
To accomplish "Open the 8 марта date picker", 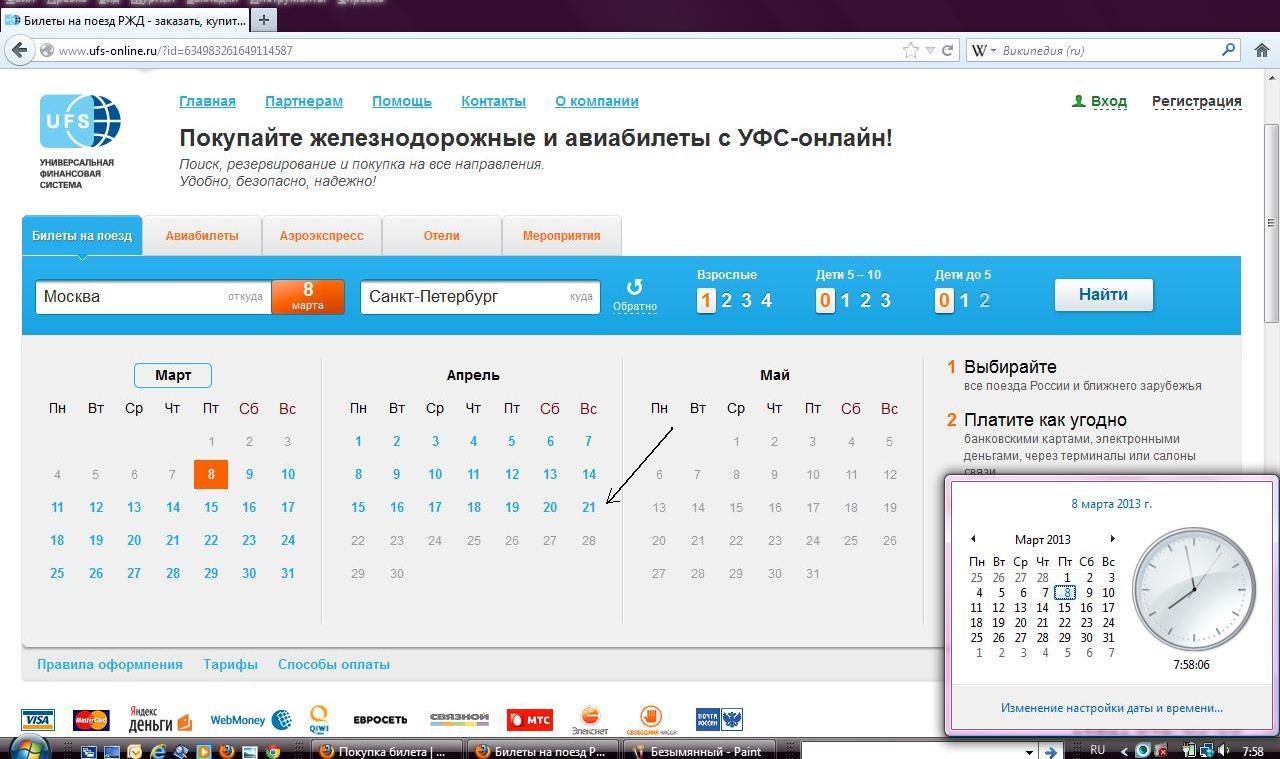I will click(308, 296).
